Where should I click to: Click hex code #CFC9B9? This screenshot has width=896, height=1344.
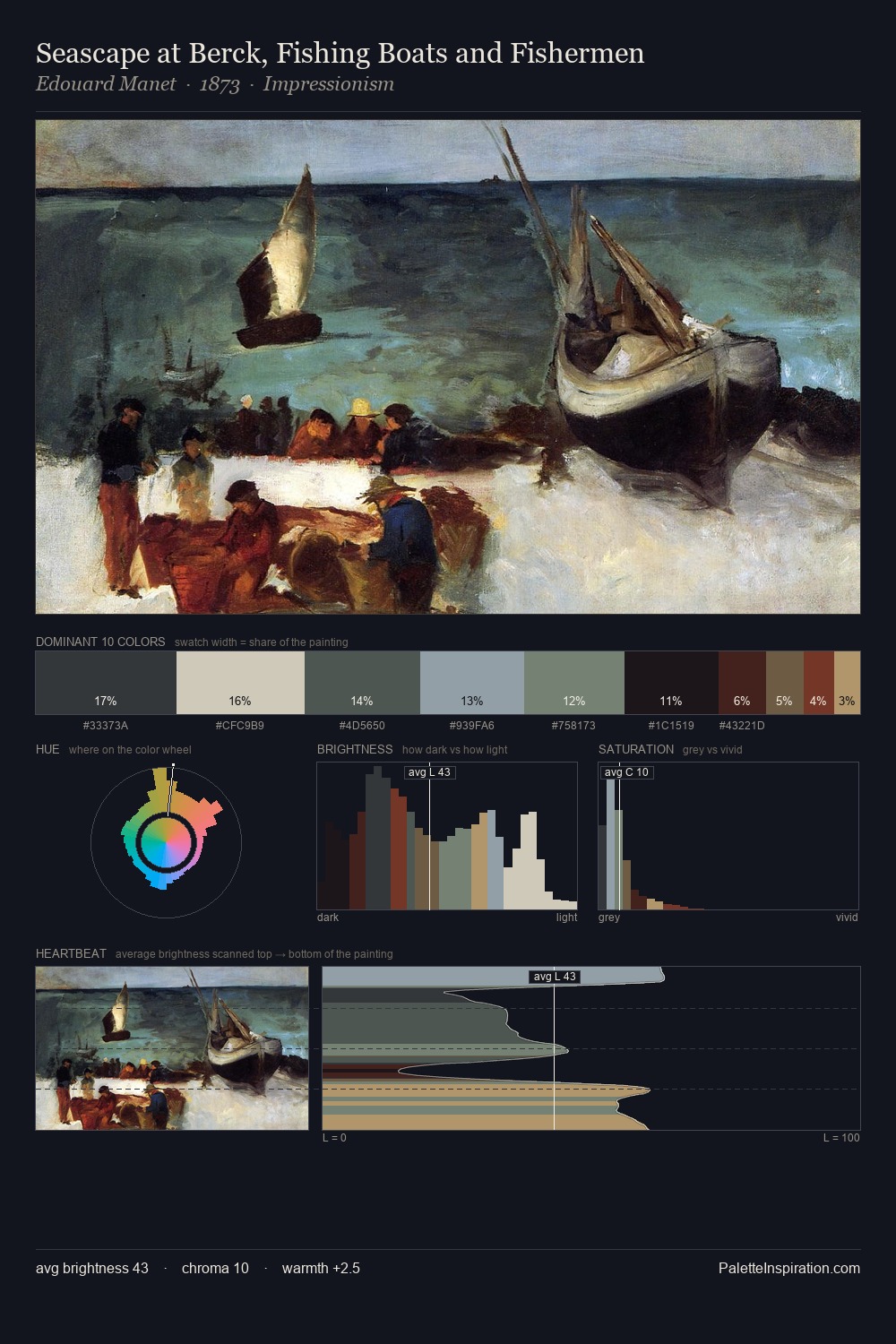pyautogui.click(x=240, y=726)
